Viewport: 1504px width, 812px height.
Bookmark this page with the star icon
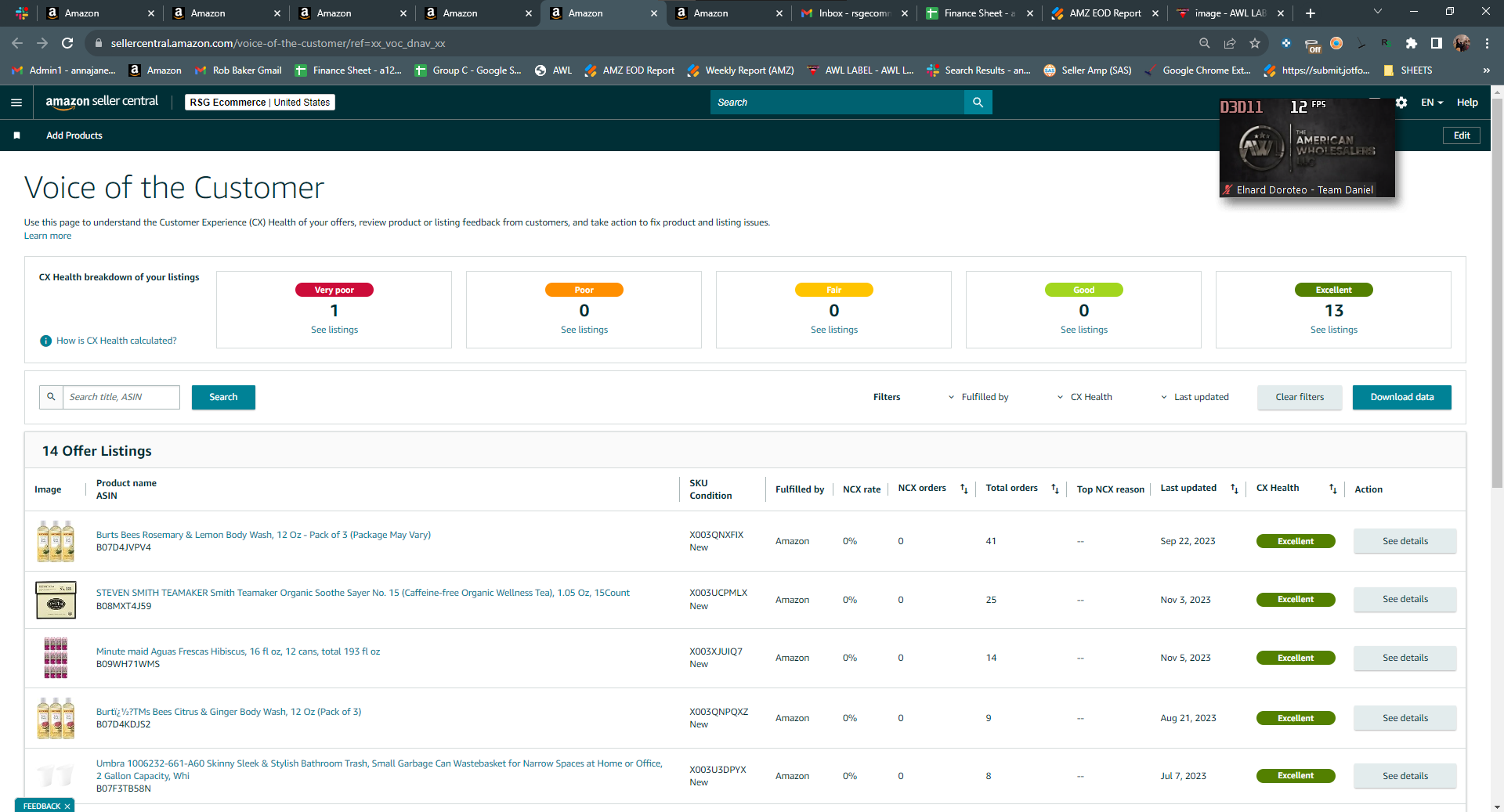pyautogui.click(x=1255, y=43)
